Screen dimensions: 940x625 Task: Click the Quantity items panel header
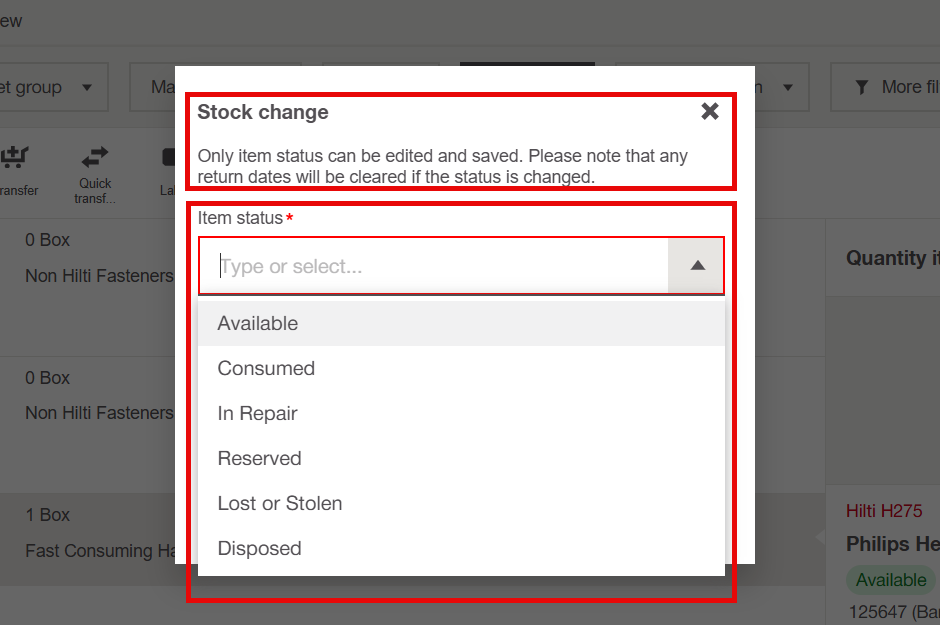click(890, 258)
